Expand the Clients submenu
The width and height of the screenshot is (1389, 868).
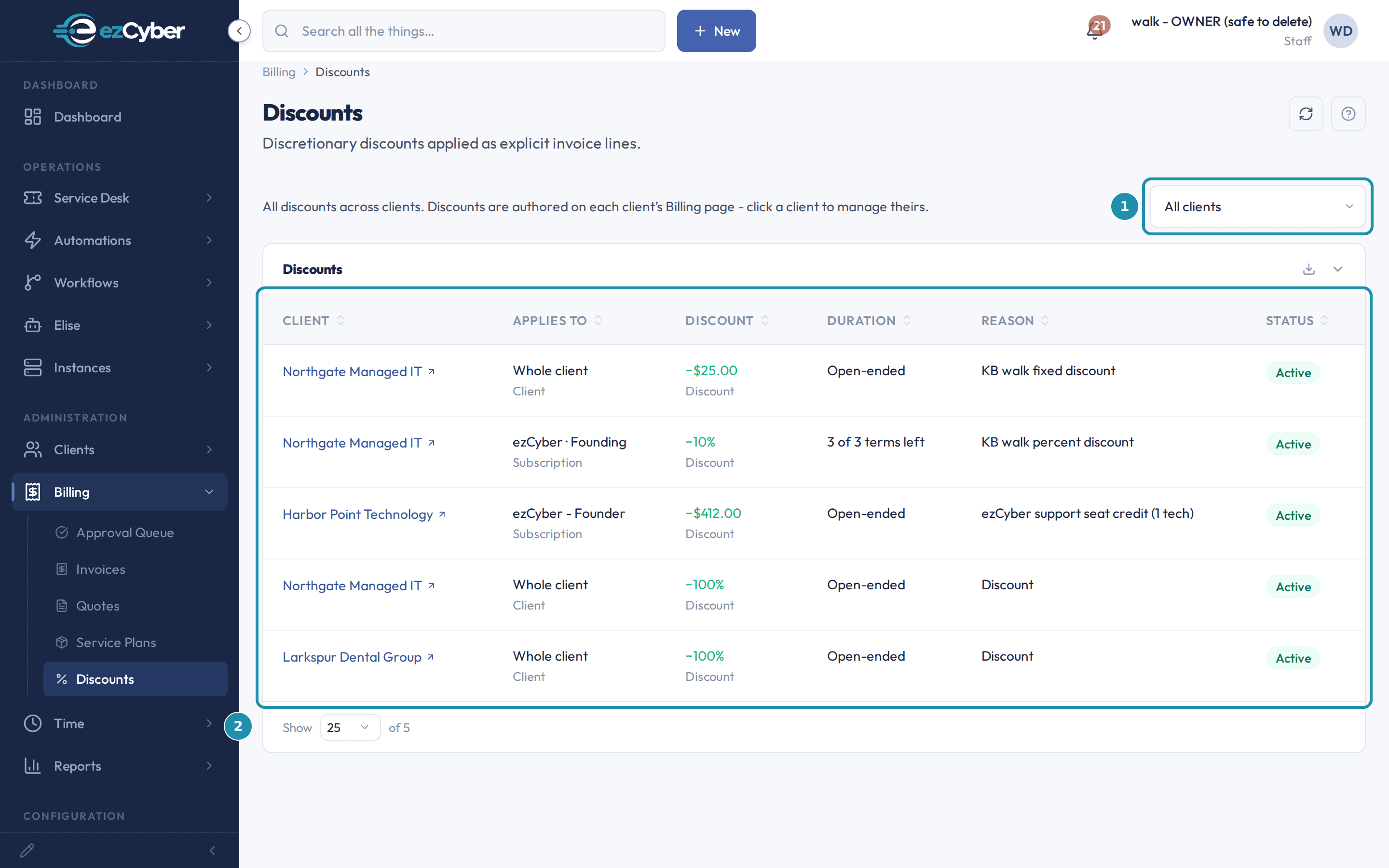point(209,449)
